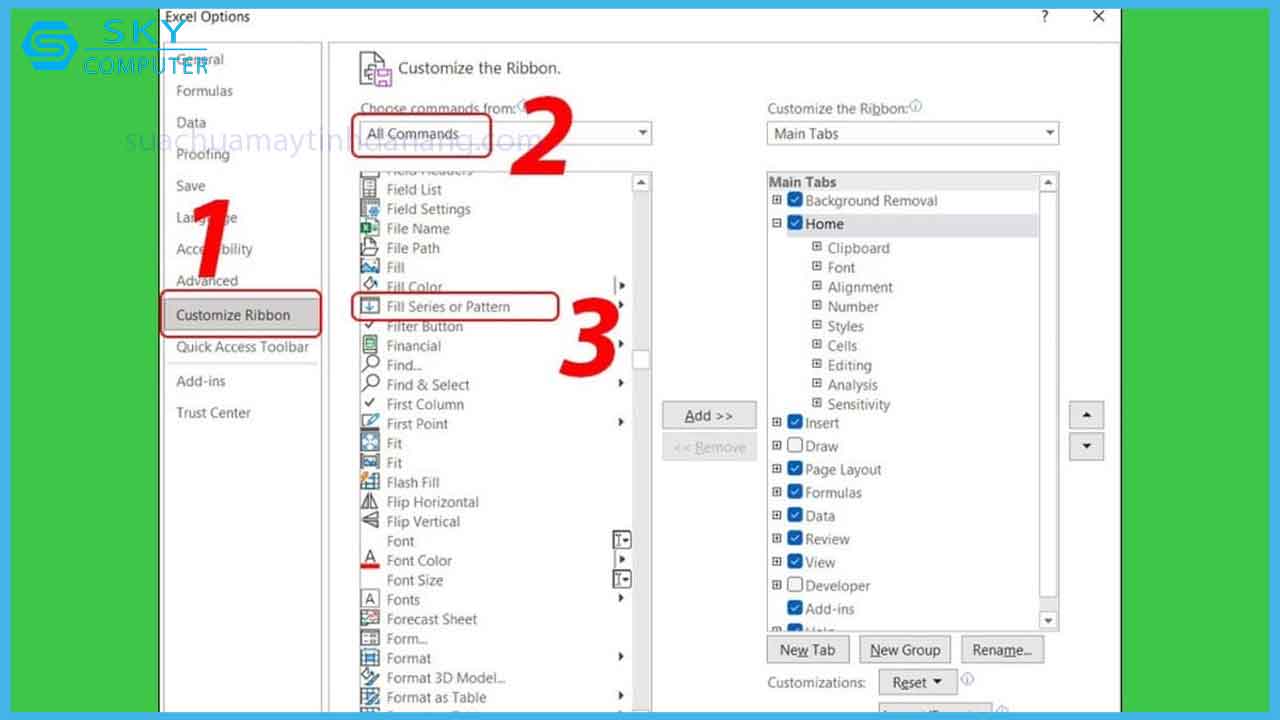Click the help question mark in title bar

point(1045,17)
